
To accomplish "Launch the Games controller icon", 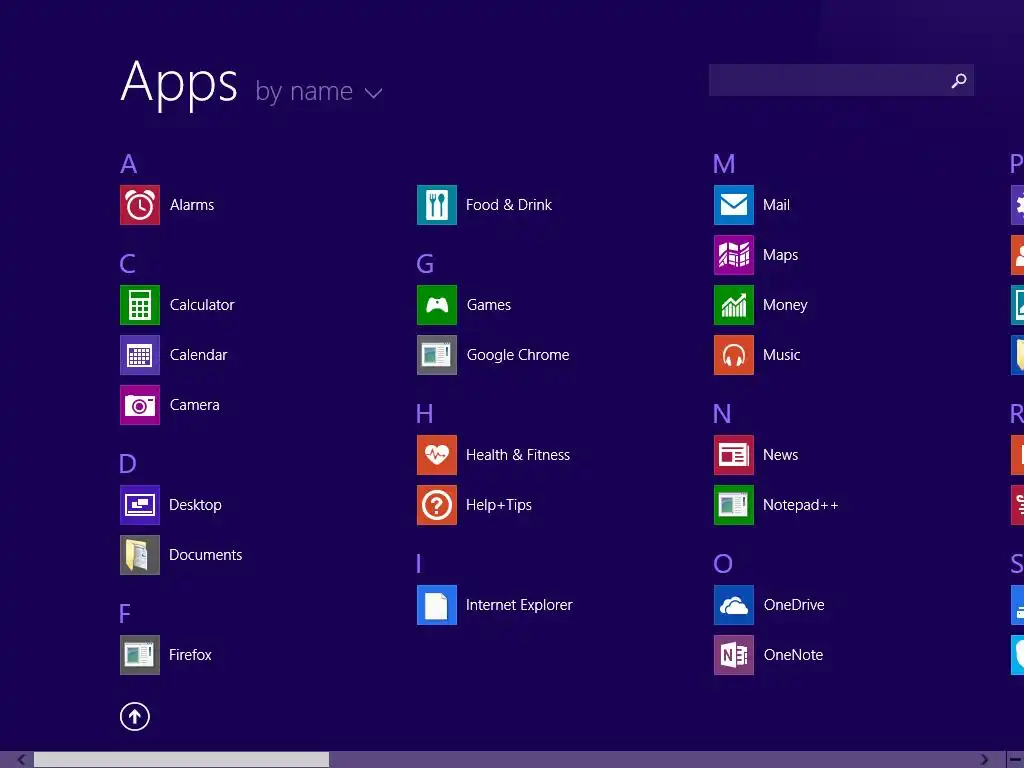I will (437, 305).
